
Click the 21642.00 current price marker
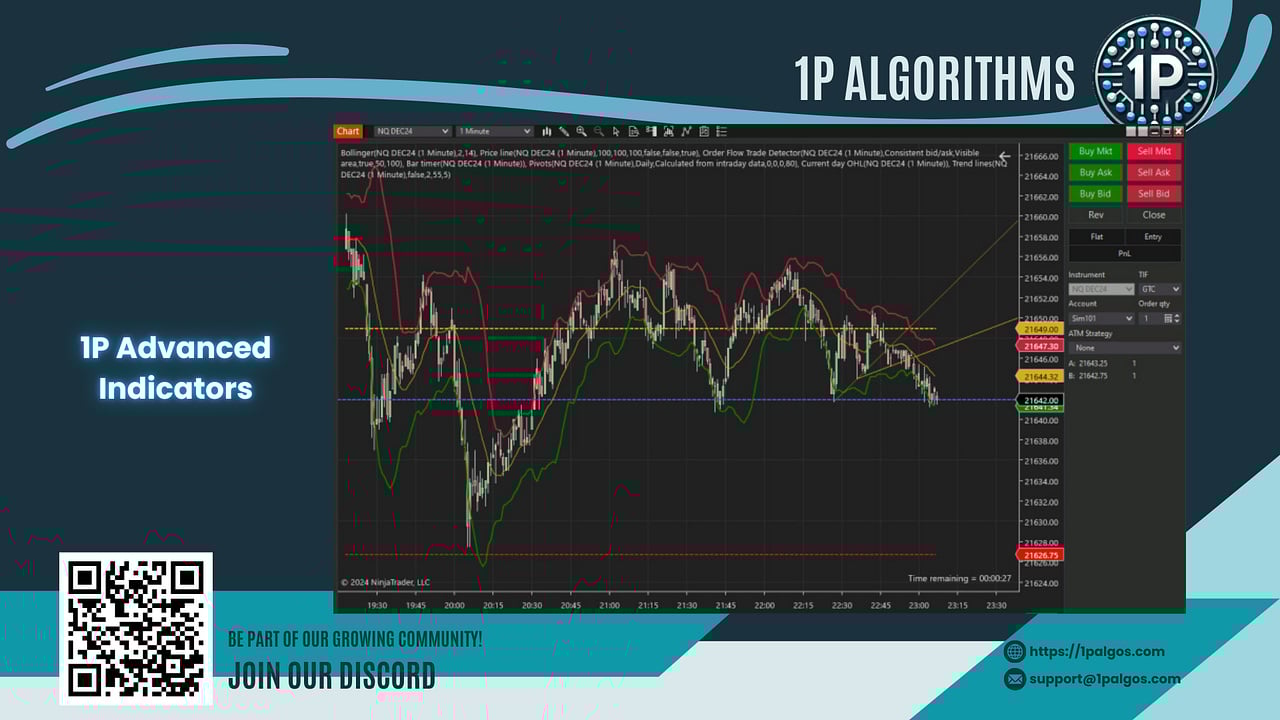pyautogui.click(x=1038, y=399)
